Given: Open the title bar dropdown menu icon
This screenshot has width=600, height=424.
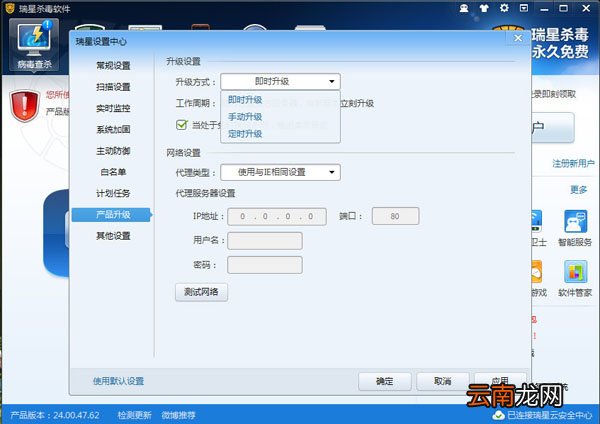Looking at the screenshot, I should pos(524,8).
